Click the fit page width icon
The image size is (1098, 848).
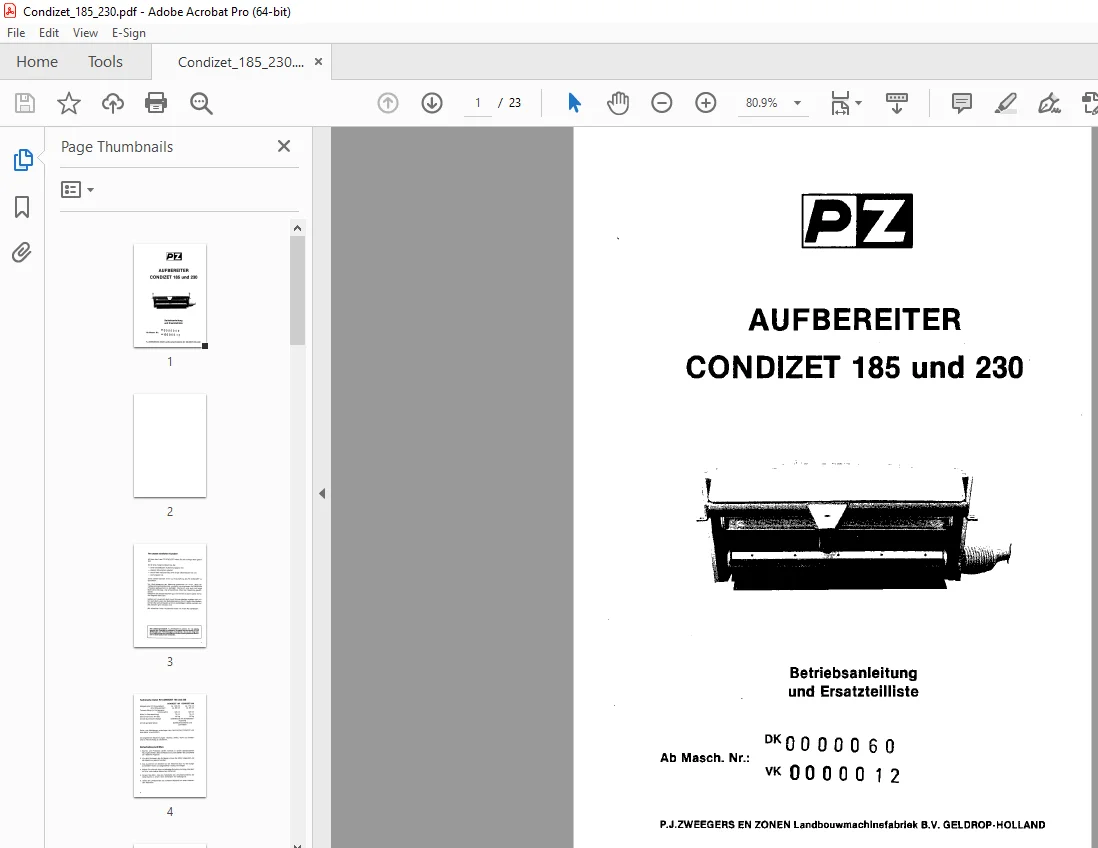click(x=840, y=103)
